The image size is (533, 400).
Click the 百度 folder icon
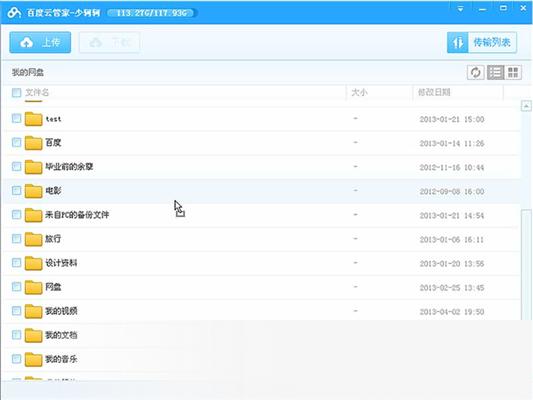(33, 143)
